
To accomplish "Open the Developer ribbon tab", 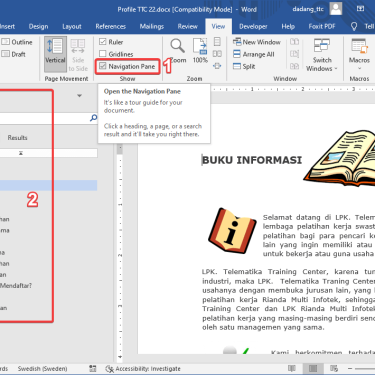I will [x=253, y=26].
